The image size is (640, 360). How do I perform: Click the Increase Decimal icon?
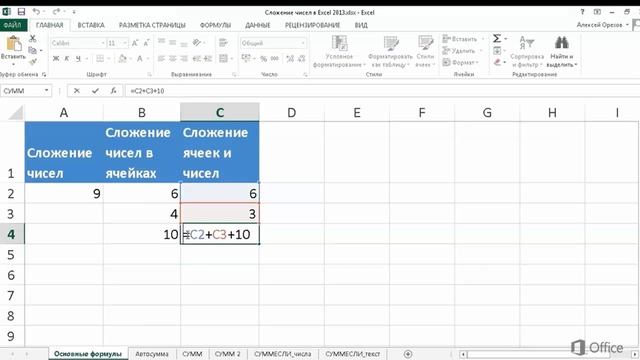click(x=290, y=59)
